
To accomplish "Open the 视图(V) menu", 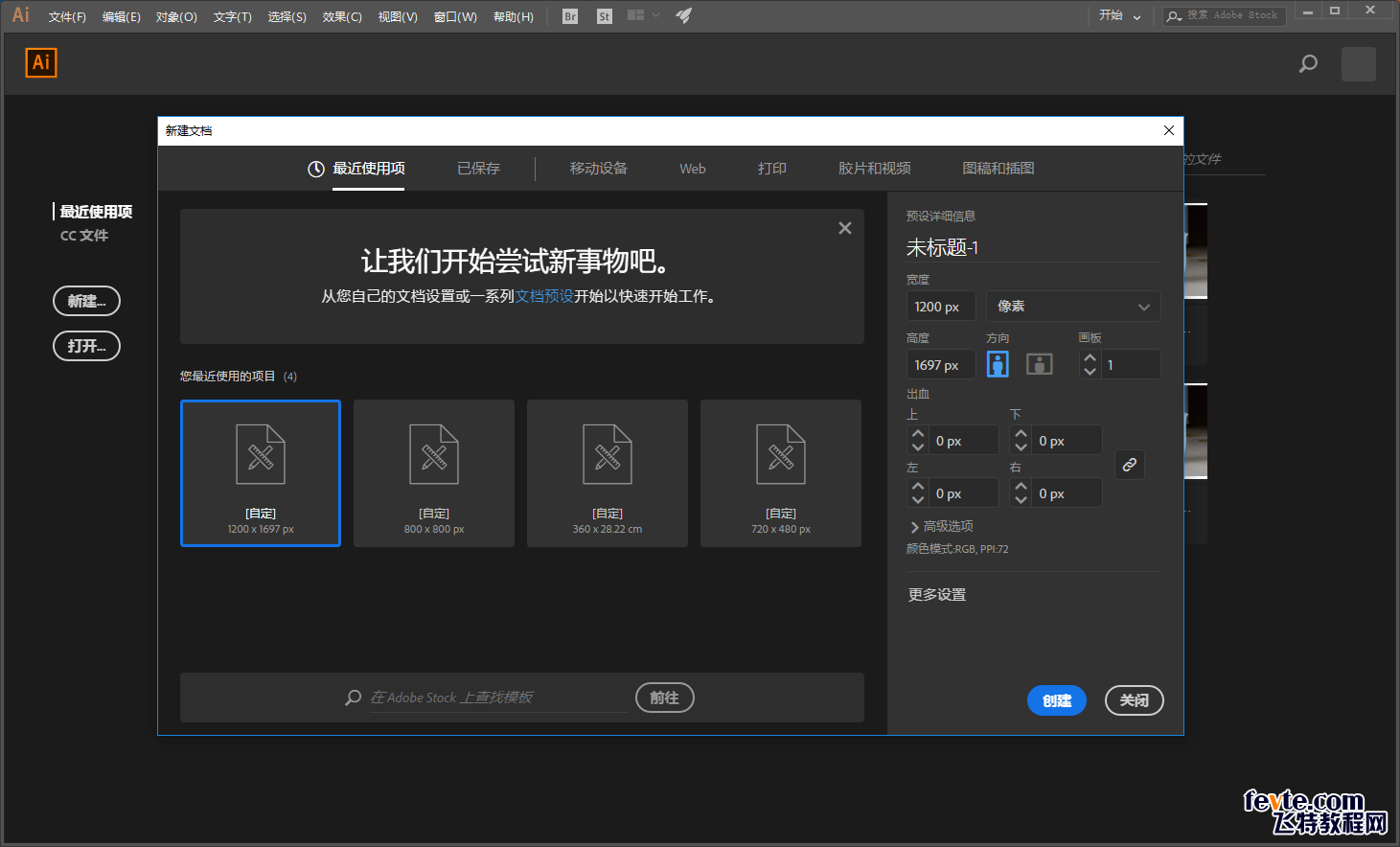I will point(398,17).
